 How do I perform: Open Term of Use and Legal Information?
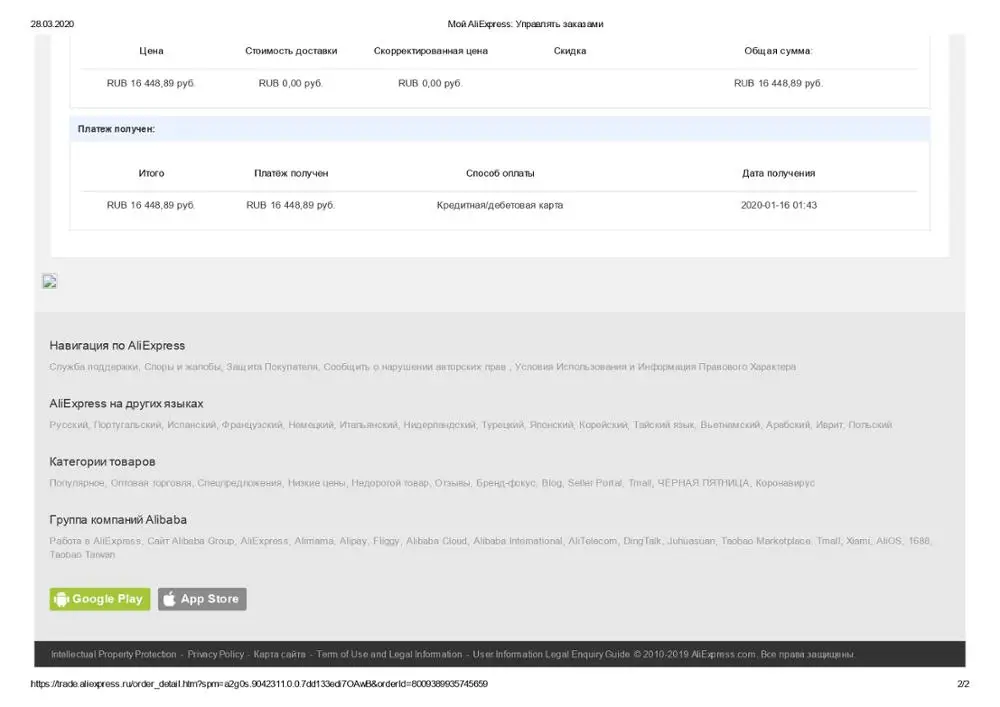point(389,655)
